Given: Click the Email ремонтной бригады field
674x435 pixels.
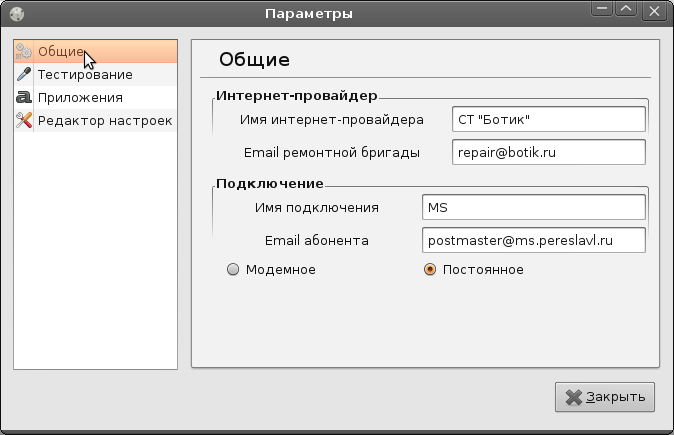Looking at the screenshot, I should click(x=548, y=152).
